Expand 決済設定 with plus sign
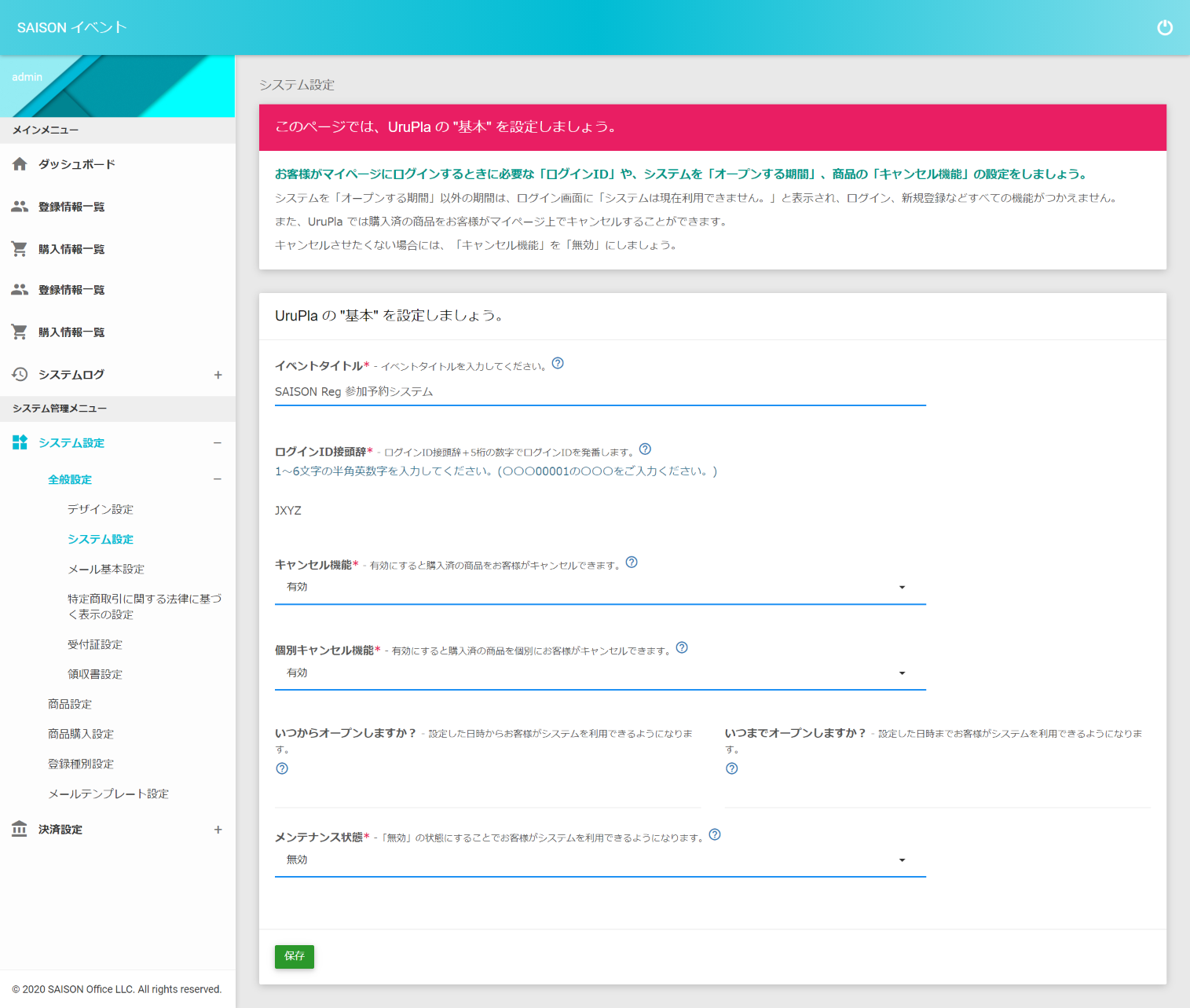 pos(218,830)
